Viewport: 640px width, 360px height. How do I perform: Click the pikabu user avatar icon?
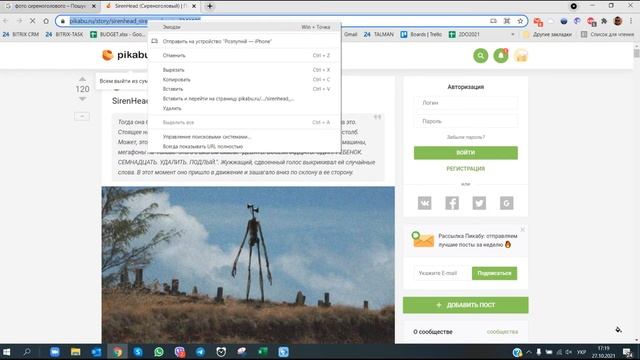click(x=521, y=56)
